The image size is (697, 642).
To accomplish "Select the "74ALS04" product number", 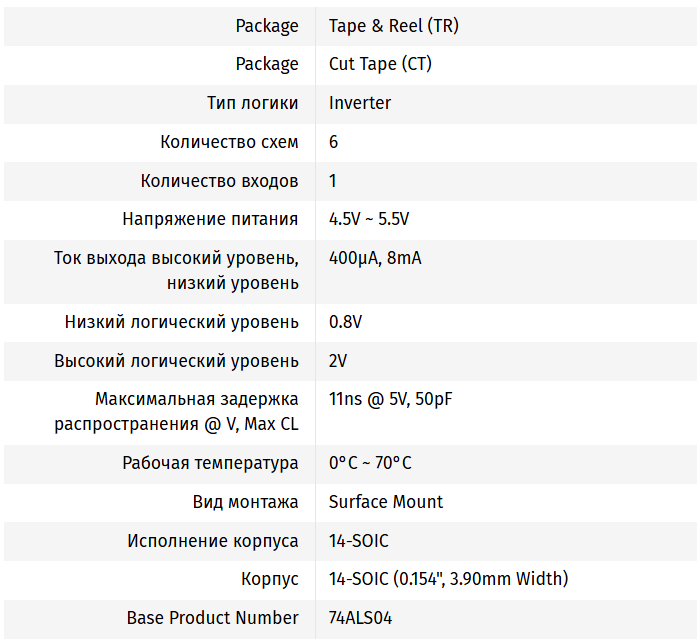I will [360, 618].
